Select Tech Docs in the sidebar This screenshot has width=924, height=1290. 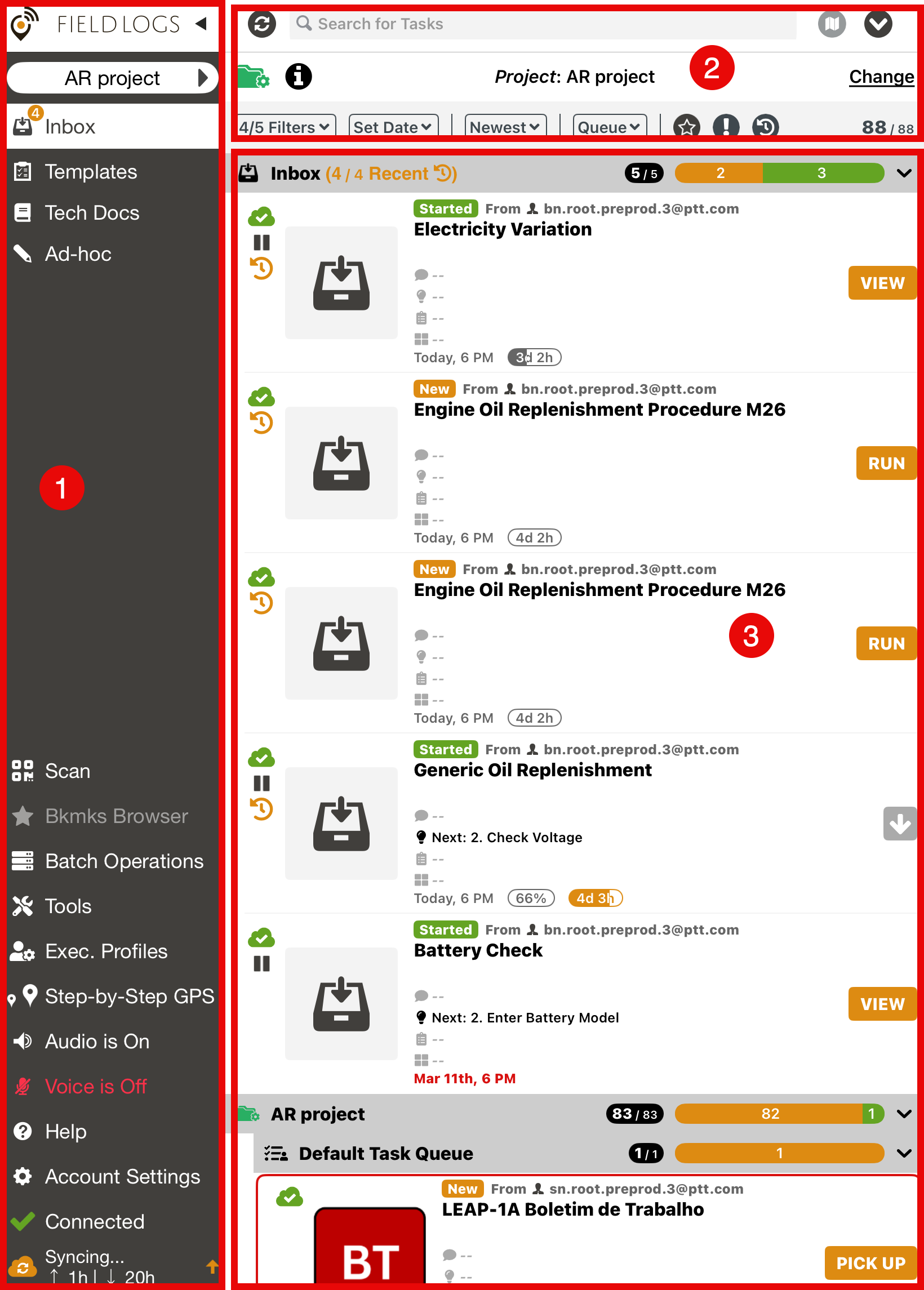click(x=92, y=213)
